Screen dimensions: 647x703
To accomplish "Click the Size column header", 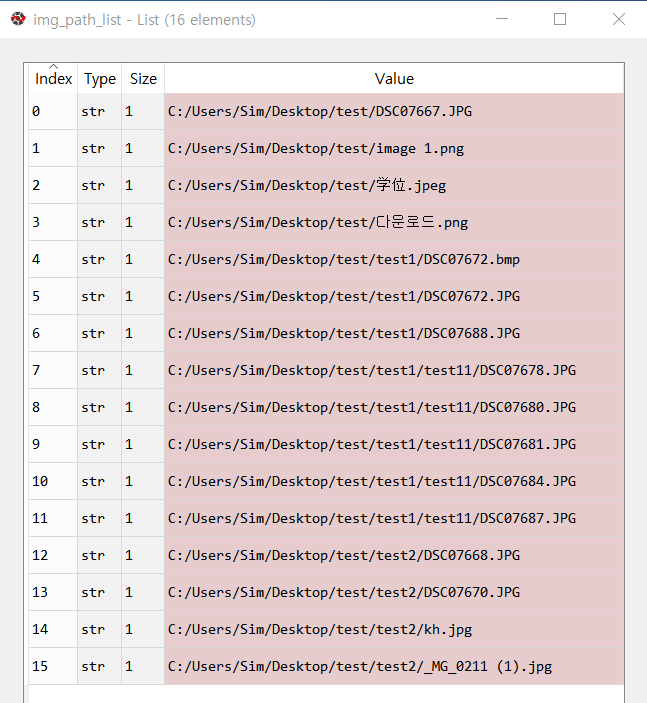I will pyautogui.click(x=143, y=79).
